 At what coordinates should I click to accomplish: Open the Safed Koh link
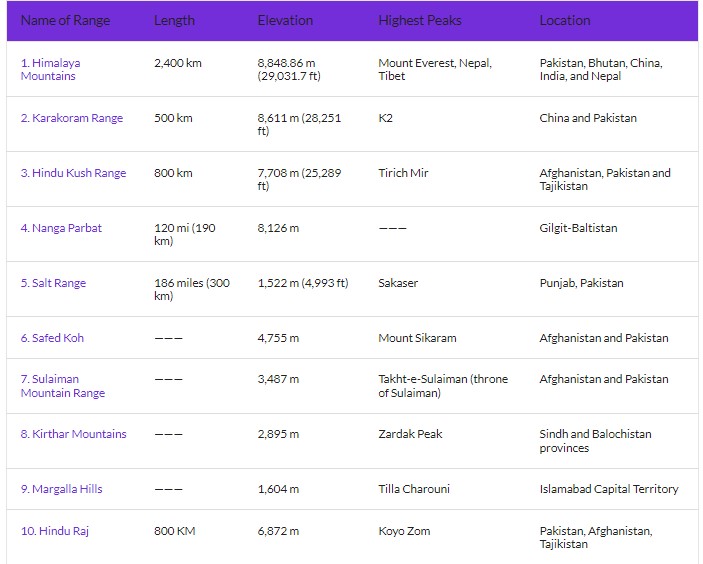tap(52, 338)
